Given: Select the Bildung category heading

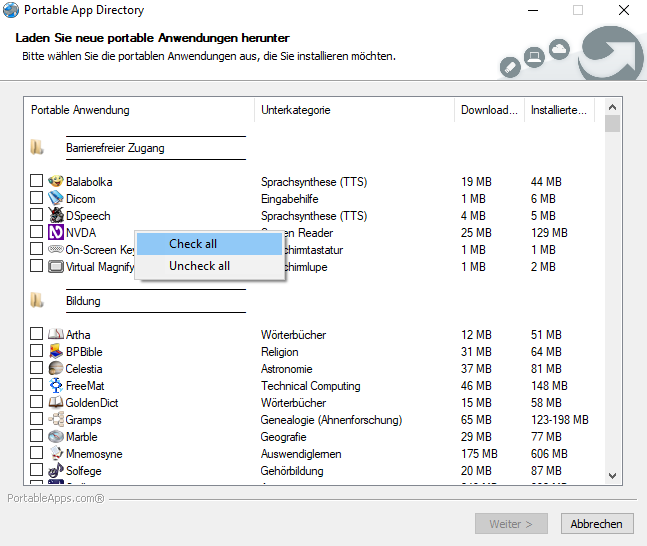Looking at the screenshot, I should [x=83, y=301].
